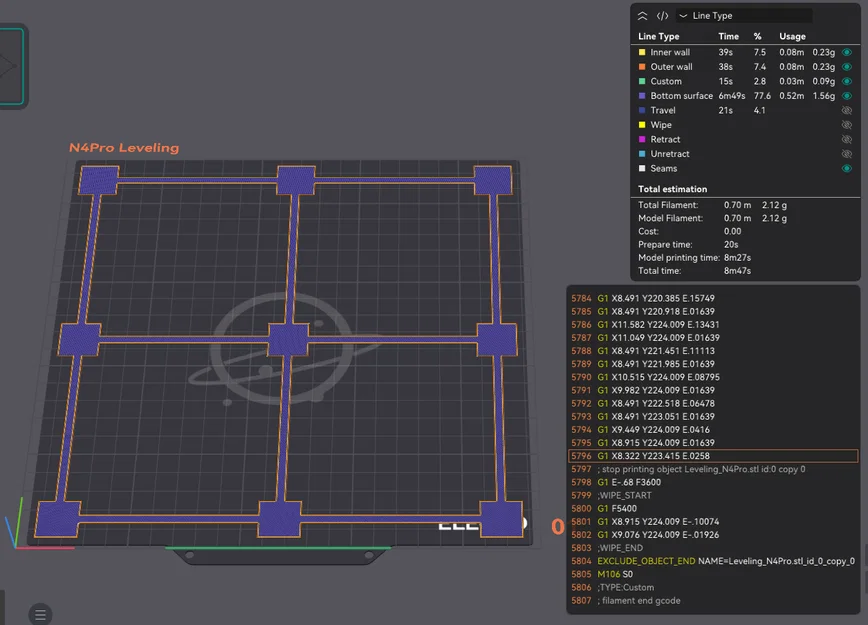This screenshot has width=868, height=625.
Task: Show Wipe lines via eye icon
Action: (846, 125)
